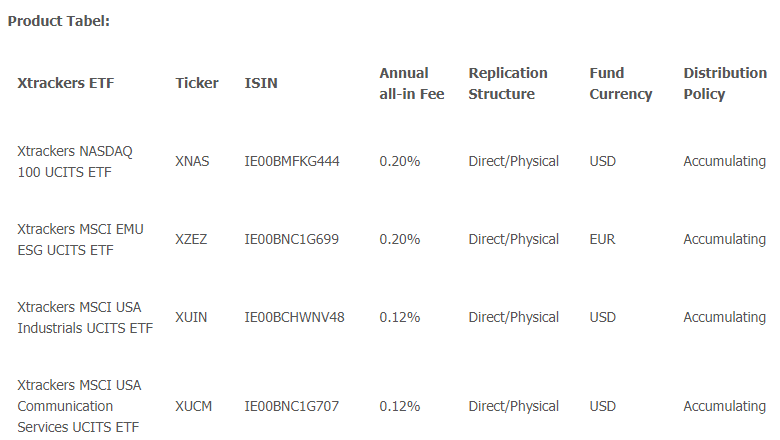This screenshot has height=440, width=780.
Task: Select the XUIN ticker
Action: click(x=191, y=318)
